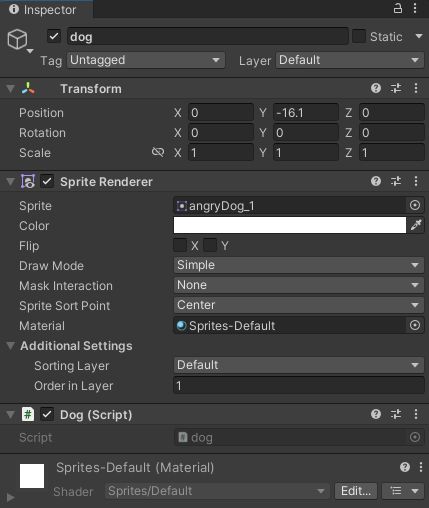The height and width of the screenshot is (508, 429).
Task: Click the color eyedropper icon
Action: (416, 225)
